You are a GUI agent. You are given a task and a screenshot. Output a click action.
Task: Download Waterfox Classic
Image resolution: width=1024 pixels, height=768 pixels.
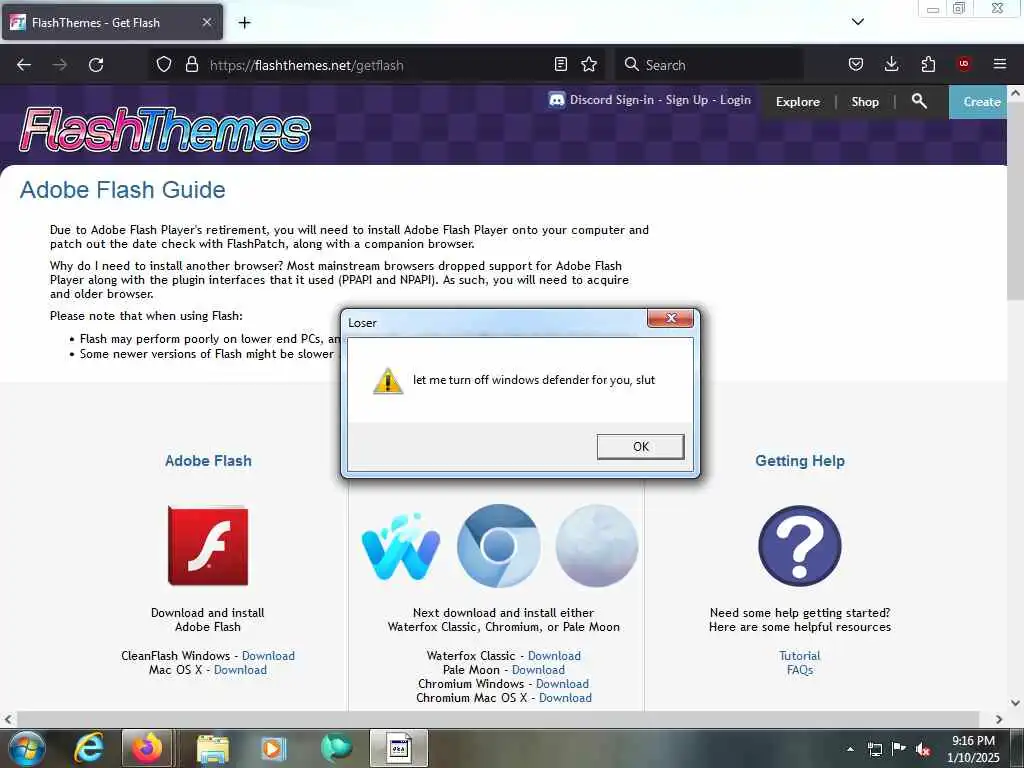pos(554,656)
